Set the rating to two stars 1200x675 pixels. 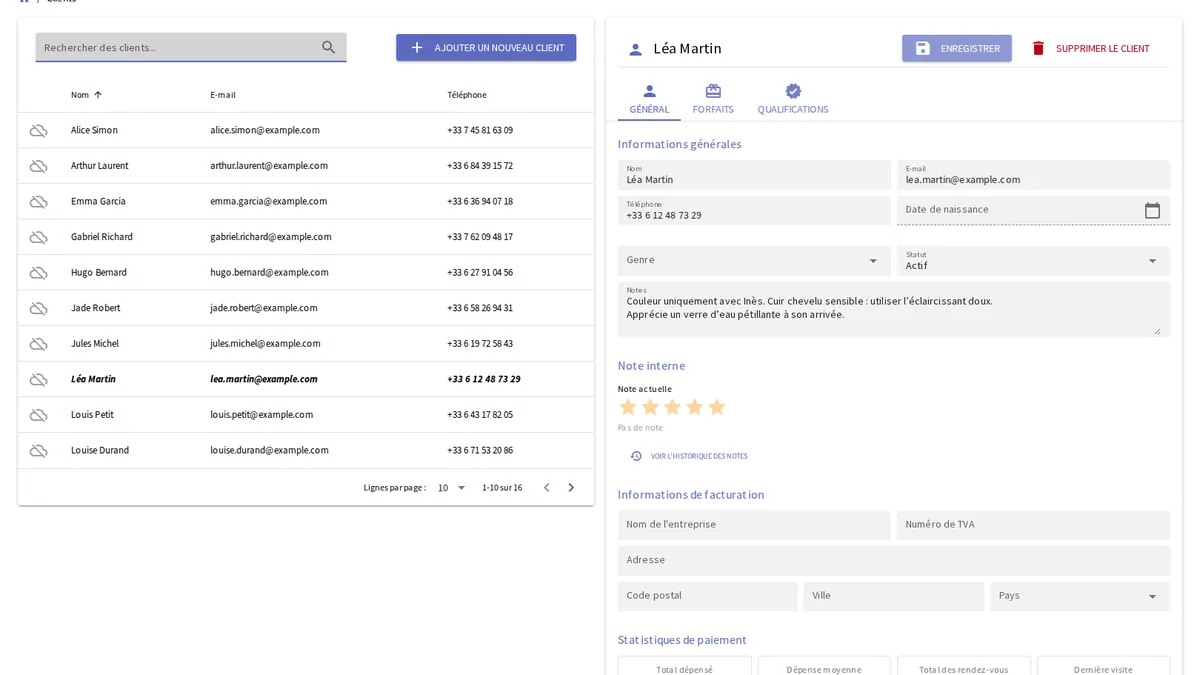(x=650, y=407)
